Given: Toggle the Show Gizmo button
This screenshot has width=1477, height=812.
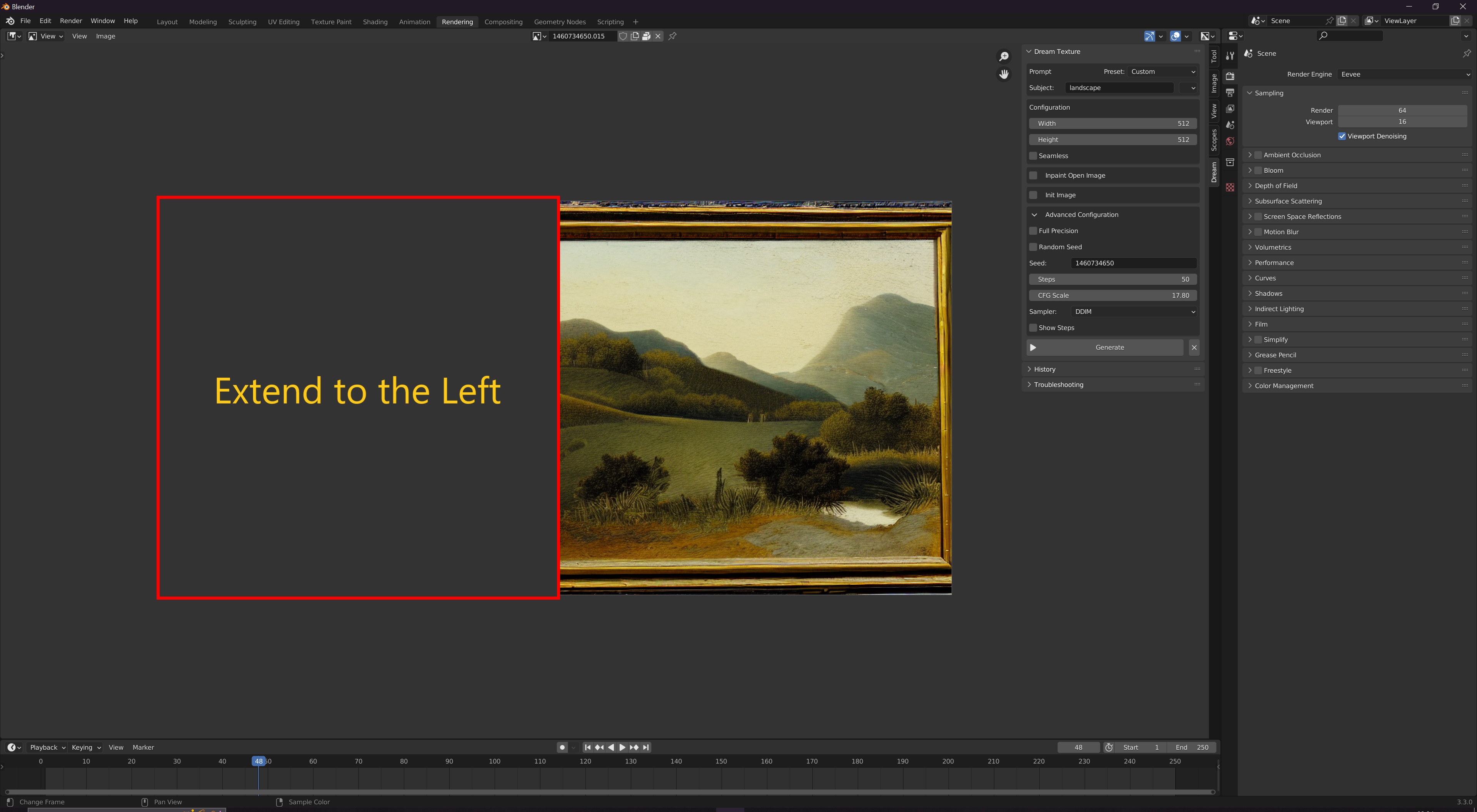Looking at the screenshot, I should tap(1149, 36).
